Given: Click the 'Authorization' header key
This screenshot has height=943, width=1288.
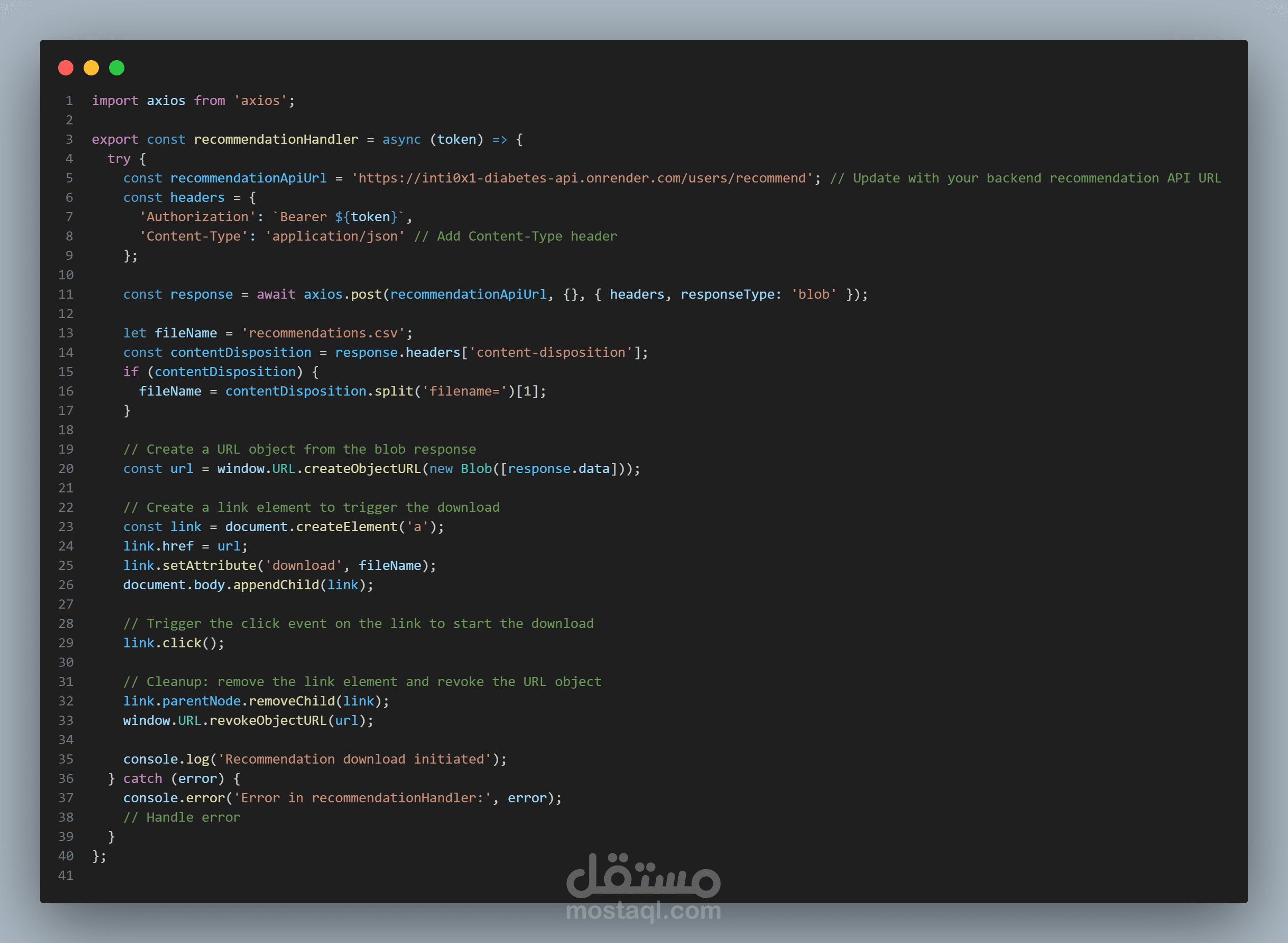Looking at the screenshot, I should (x=197, y=217).
